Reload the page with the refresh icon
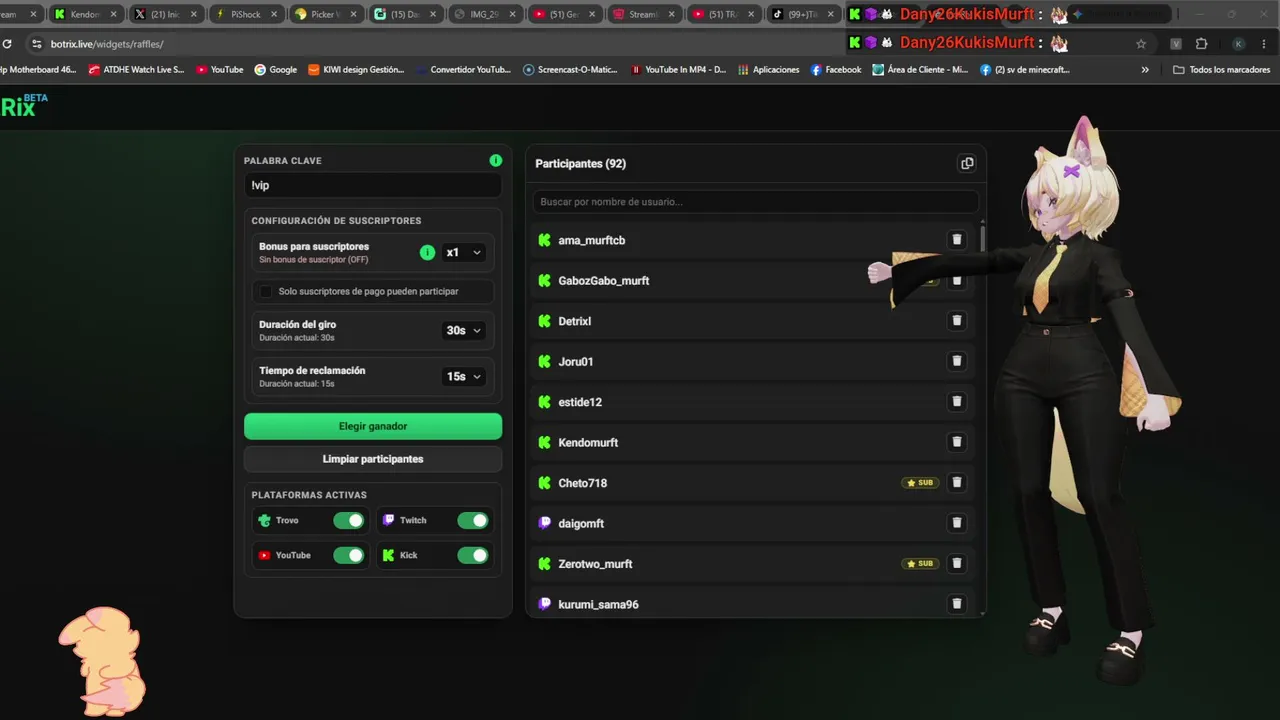Screen dimensions: 1280x720 (7, 44)
